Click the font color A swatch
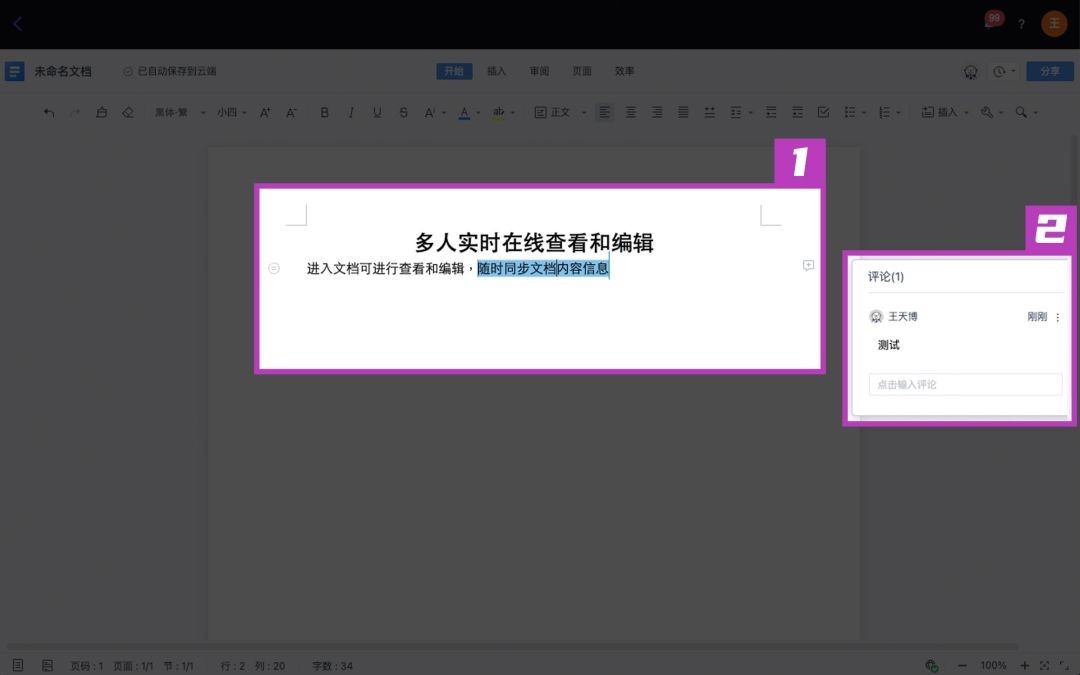Image resolution: width=1080 pixels, height=675 pixels. pyautogui.click(x=464, y=113)
